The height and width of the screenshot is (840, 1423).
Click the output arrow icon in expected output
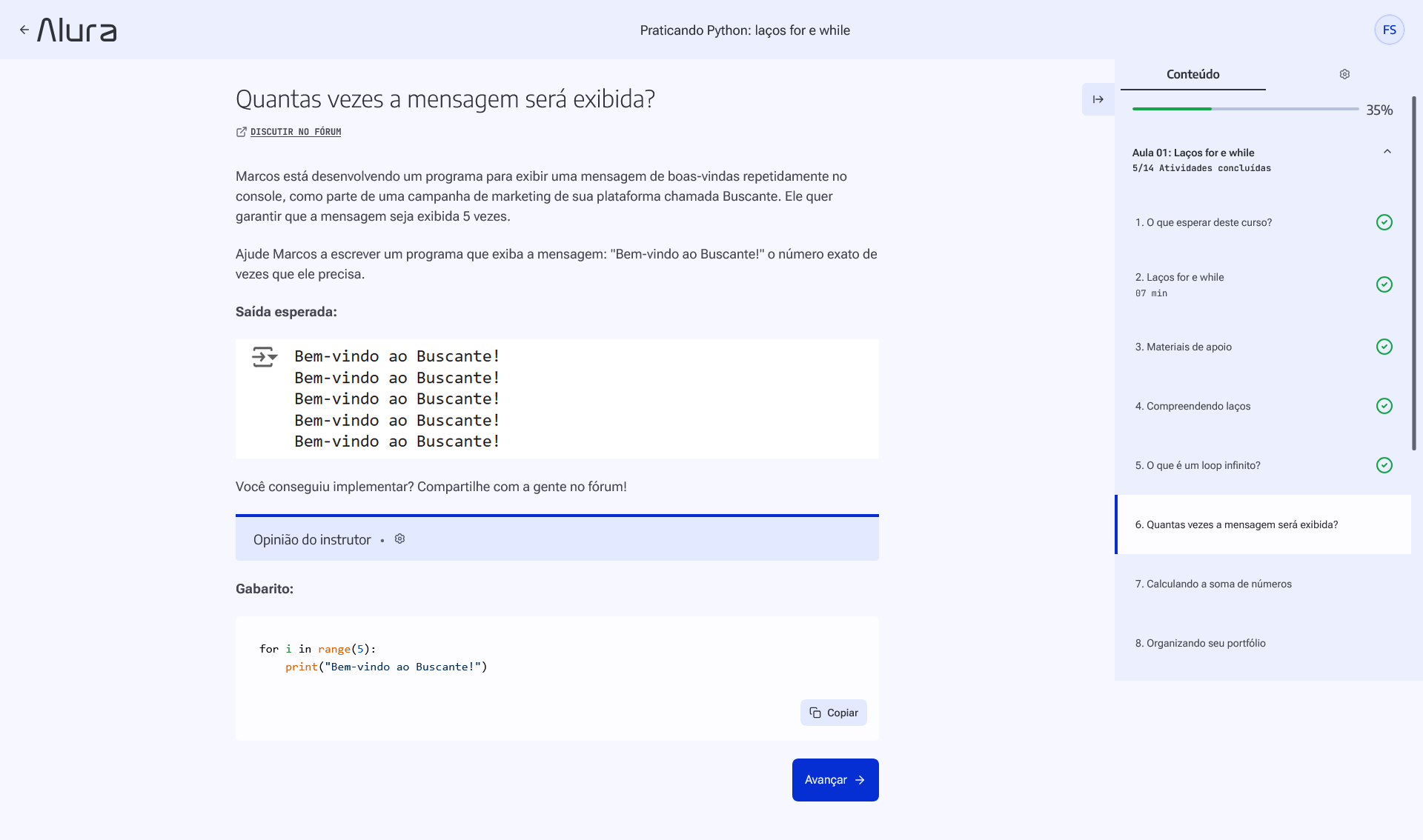tap(264, 356)
